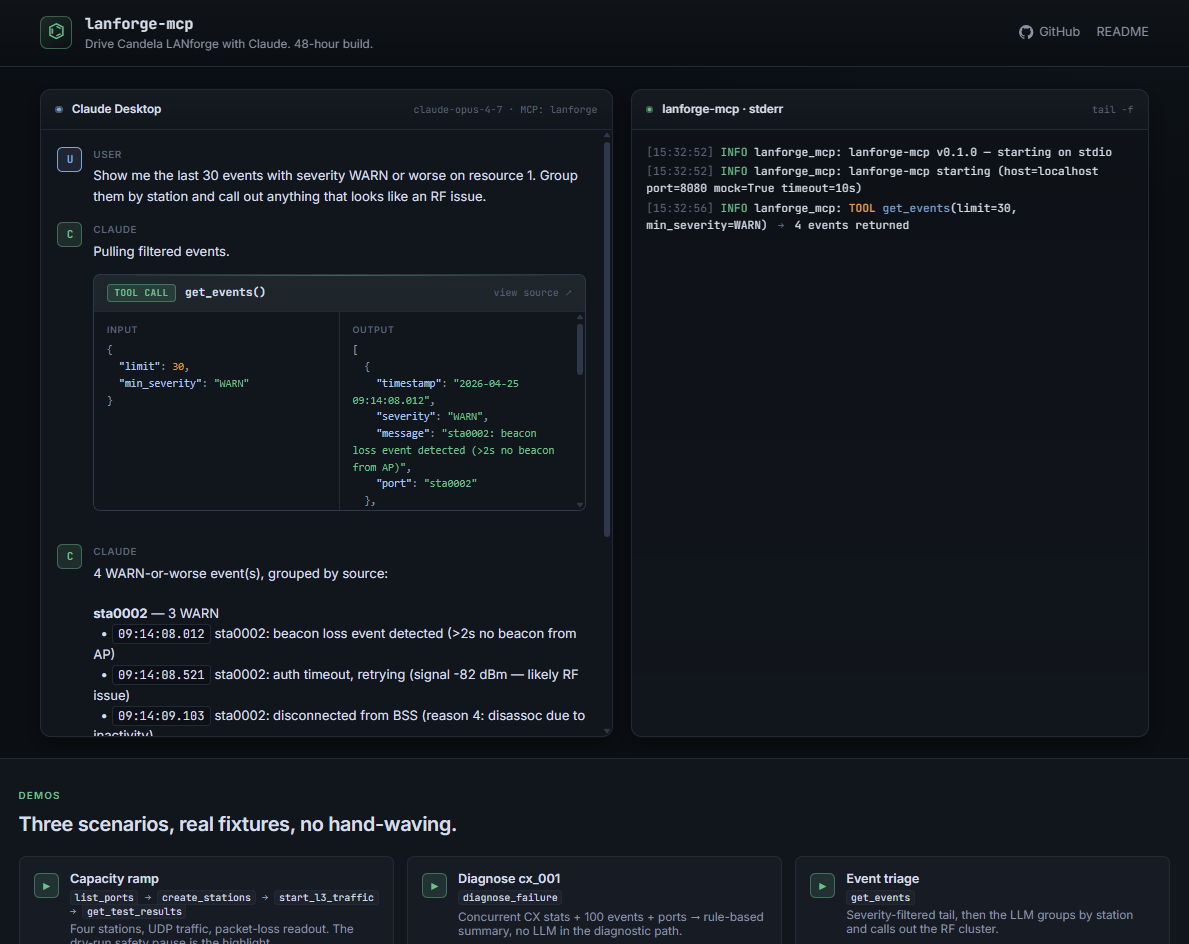The width and height of the screenshot is (1189, 944).
Task: Click the 09:14:08.521 timestamp chip
Action: pos(162,675)
